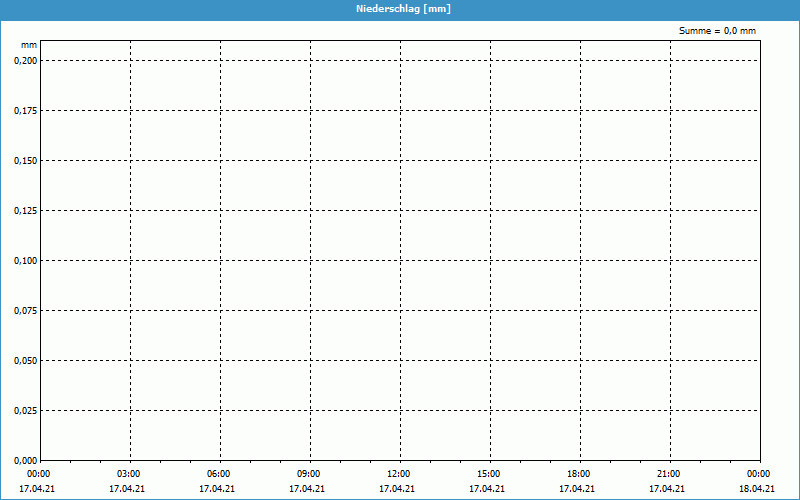Viewport: 800px width, 500px height.
Task: Select the 0,200 y-axis value label
Action: coord(25,60)
